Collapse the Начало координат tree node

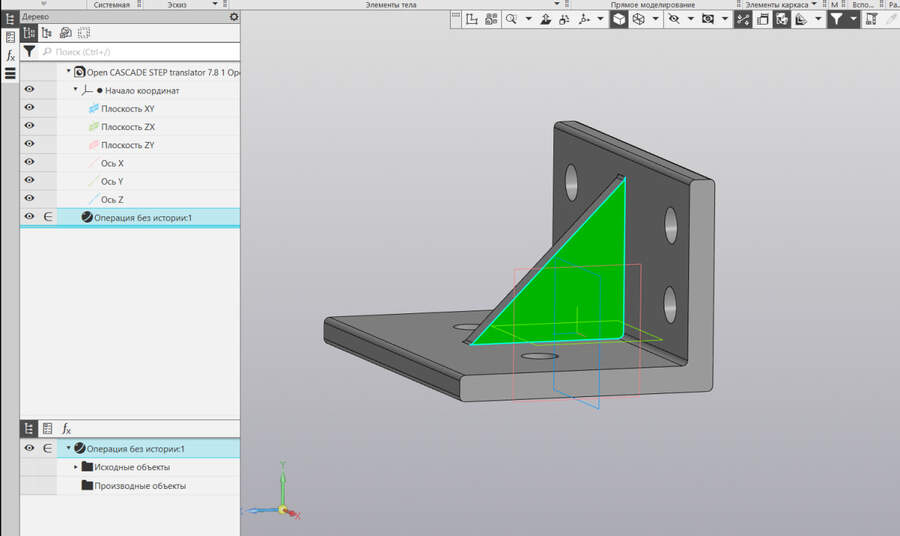click(x=75, y=90)
